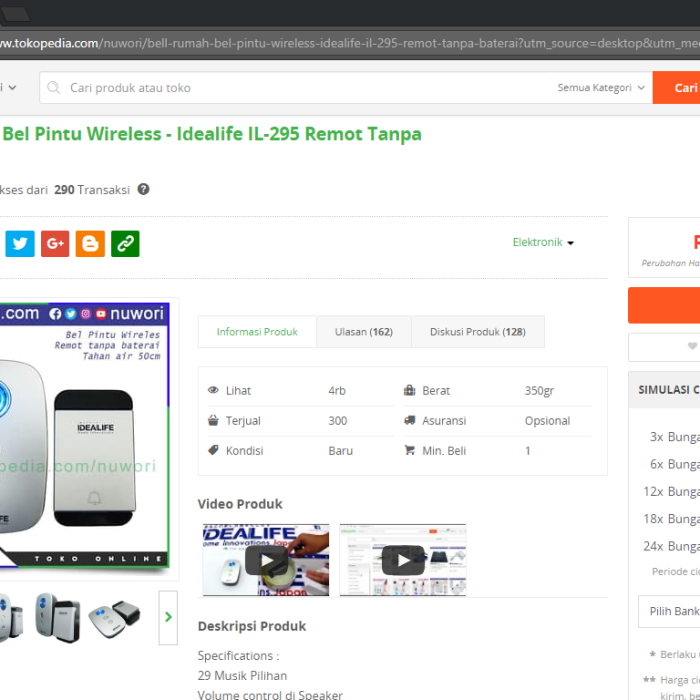Screen dimensions: 700x700
Task: Expand the dropdown chevron left of search
Action: pyautogui.click(x=12, y=88)
